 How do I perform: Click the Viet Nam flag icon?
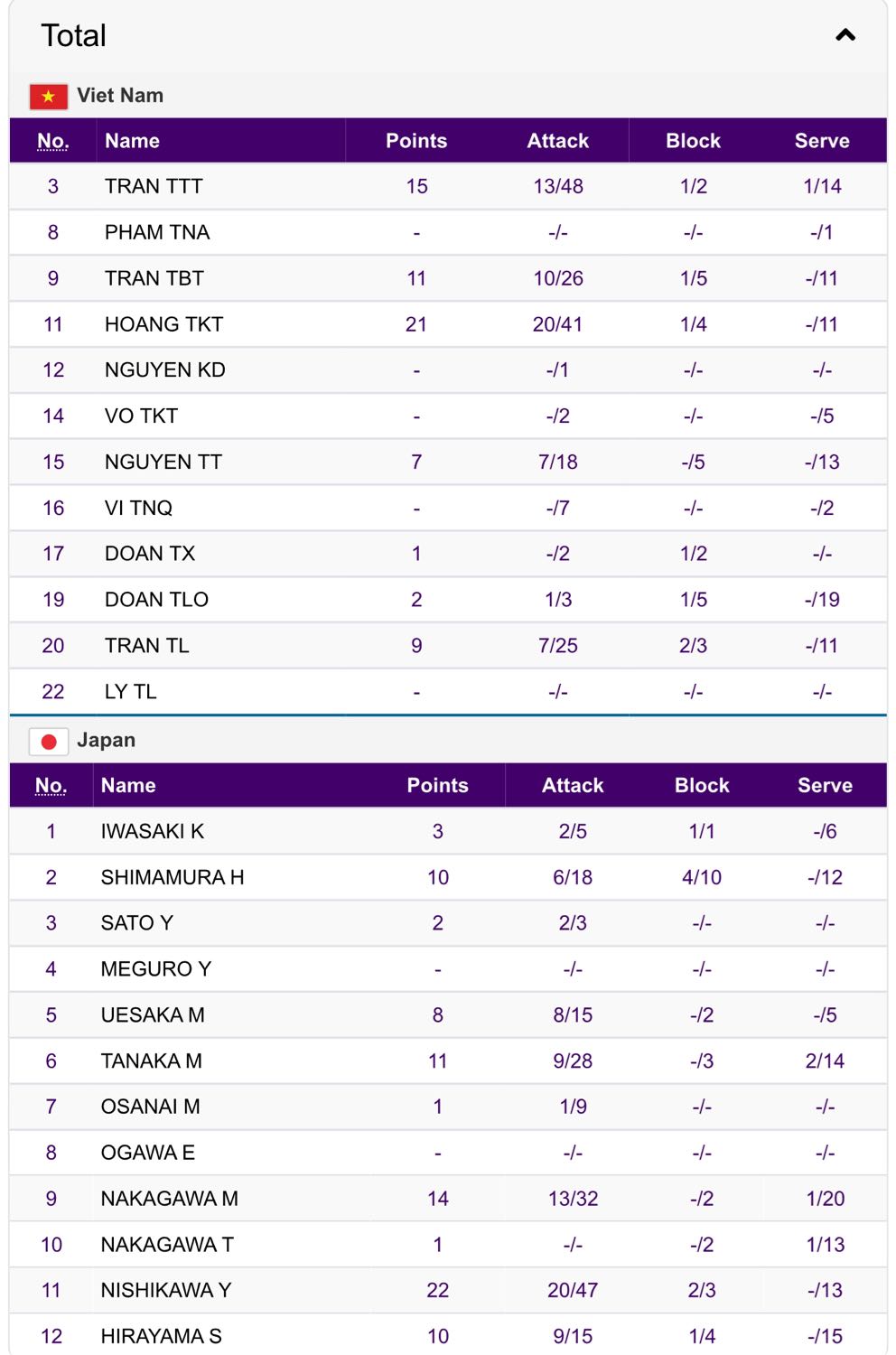click(49, 97)
